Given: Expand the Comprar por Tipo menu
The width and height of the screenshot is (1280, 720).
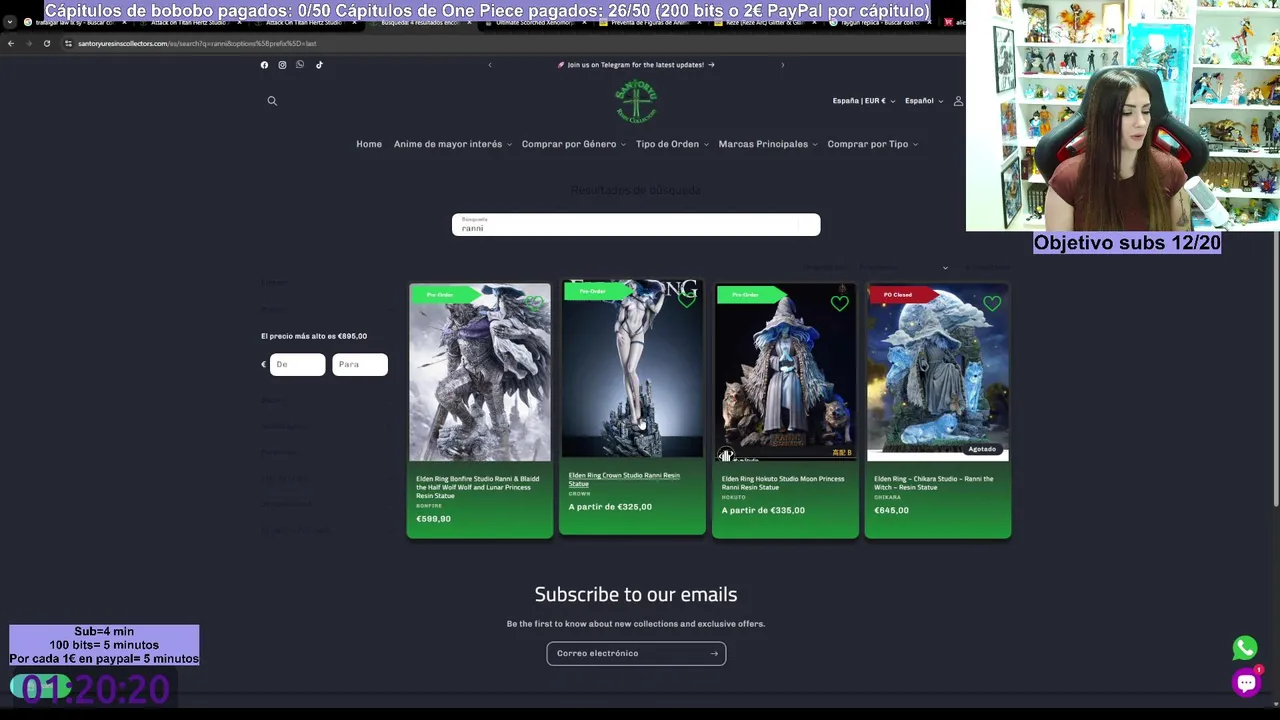Looking at the screenshot, I should (x=872, y=144).
